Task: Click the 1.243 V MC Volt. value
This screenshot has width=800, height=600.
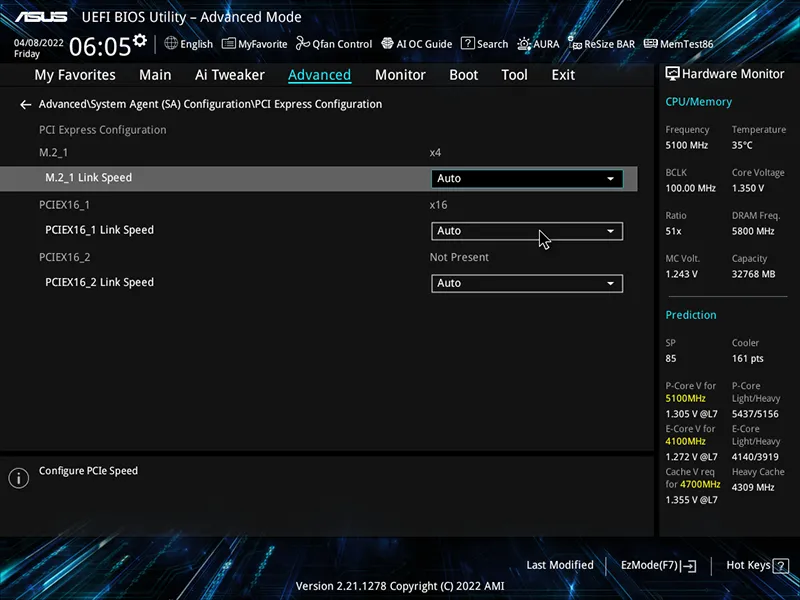Action: click(681, 274)
